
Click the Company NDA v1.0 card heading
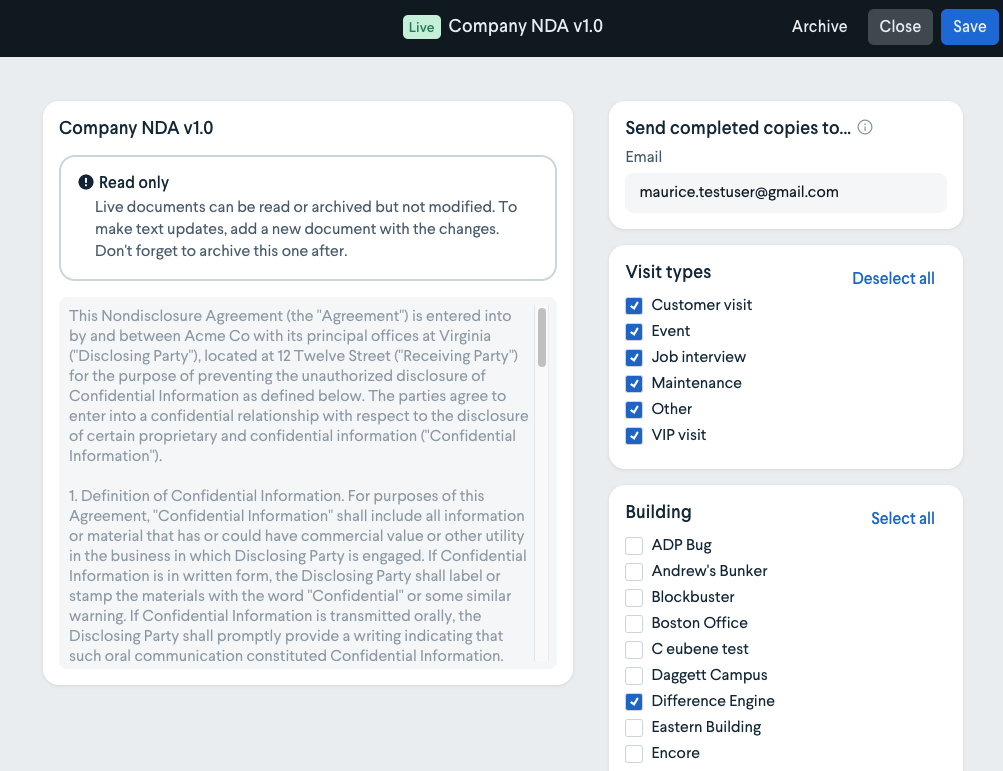[x=136, y=128]
